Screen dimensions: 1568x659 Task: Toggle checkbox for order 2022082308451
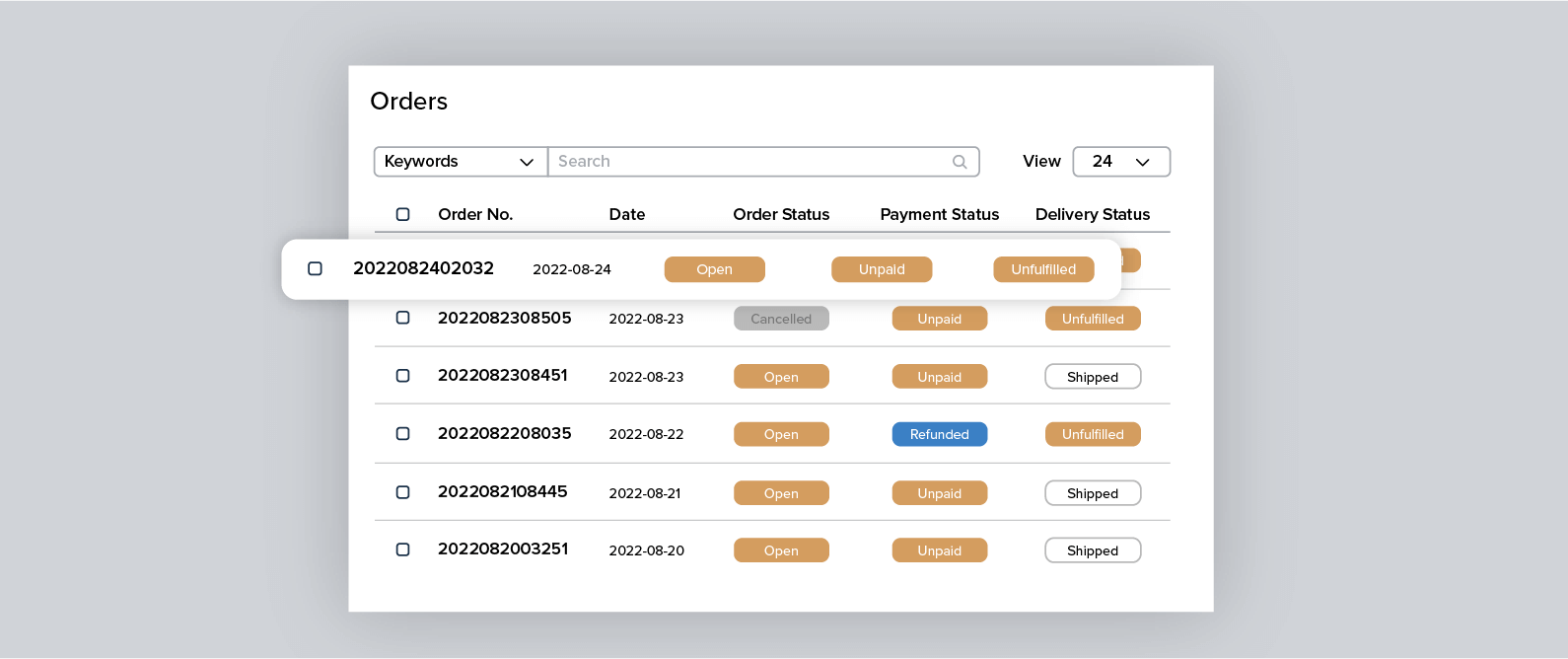[402, 376]
